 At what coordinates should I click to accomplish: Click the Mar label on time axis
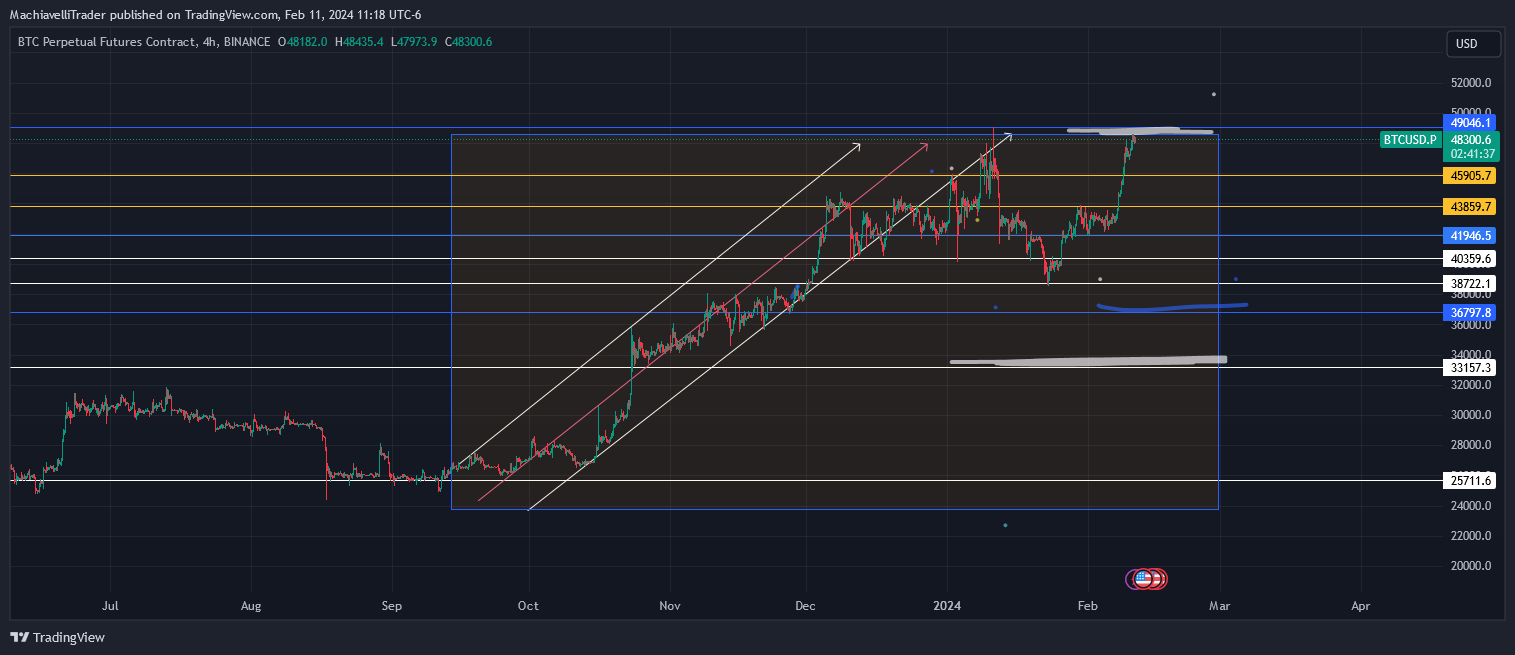click(x=1219, y=606)
